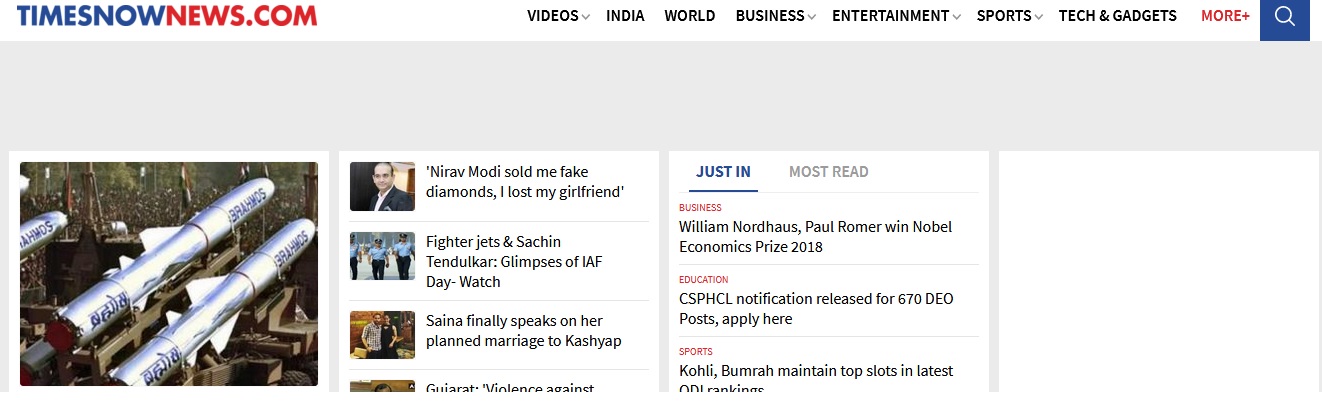Open the CSPHCL notification article
The image size is (1322, 404).
(x=816, y=309)
